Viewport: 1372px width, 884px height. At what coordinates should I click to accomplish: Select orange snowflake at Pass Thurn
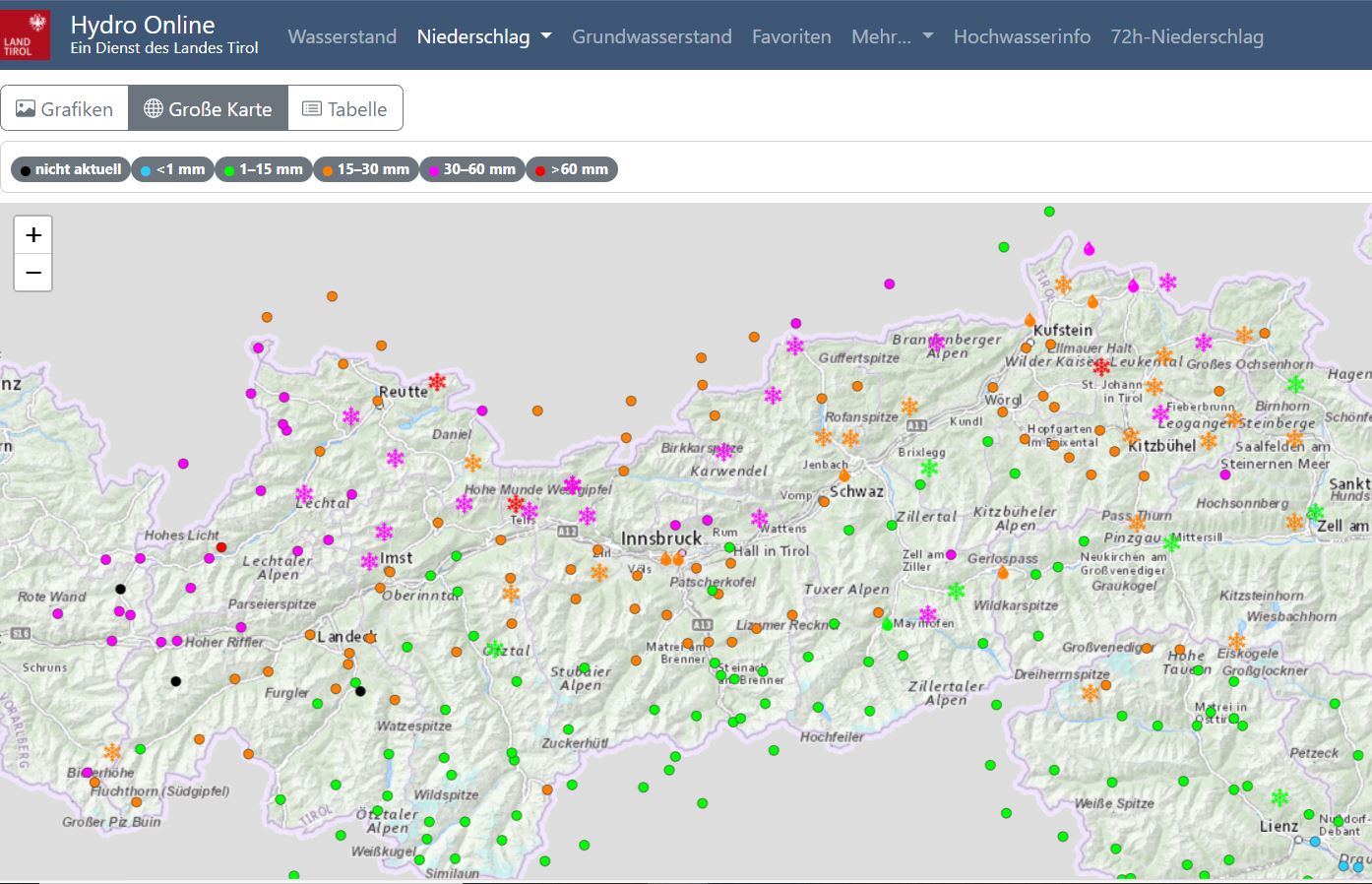(1138, 522)
